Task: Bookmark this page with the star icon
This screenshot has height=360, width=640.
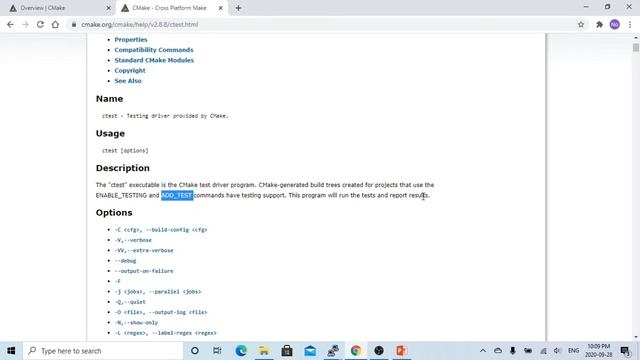Action: click(581, 24)
